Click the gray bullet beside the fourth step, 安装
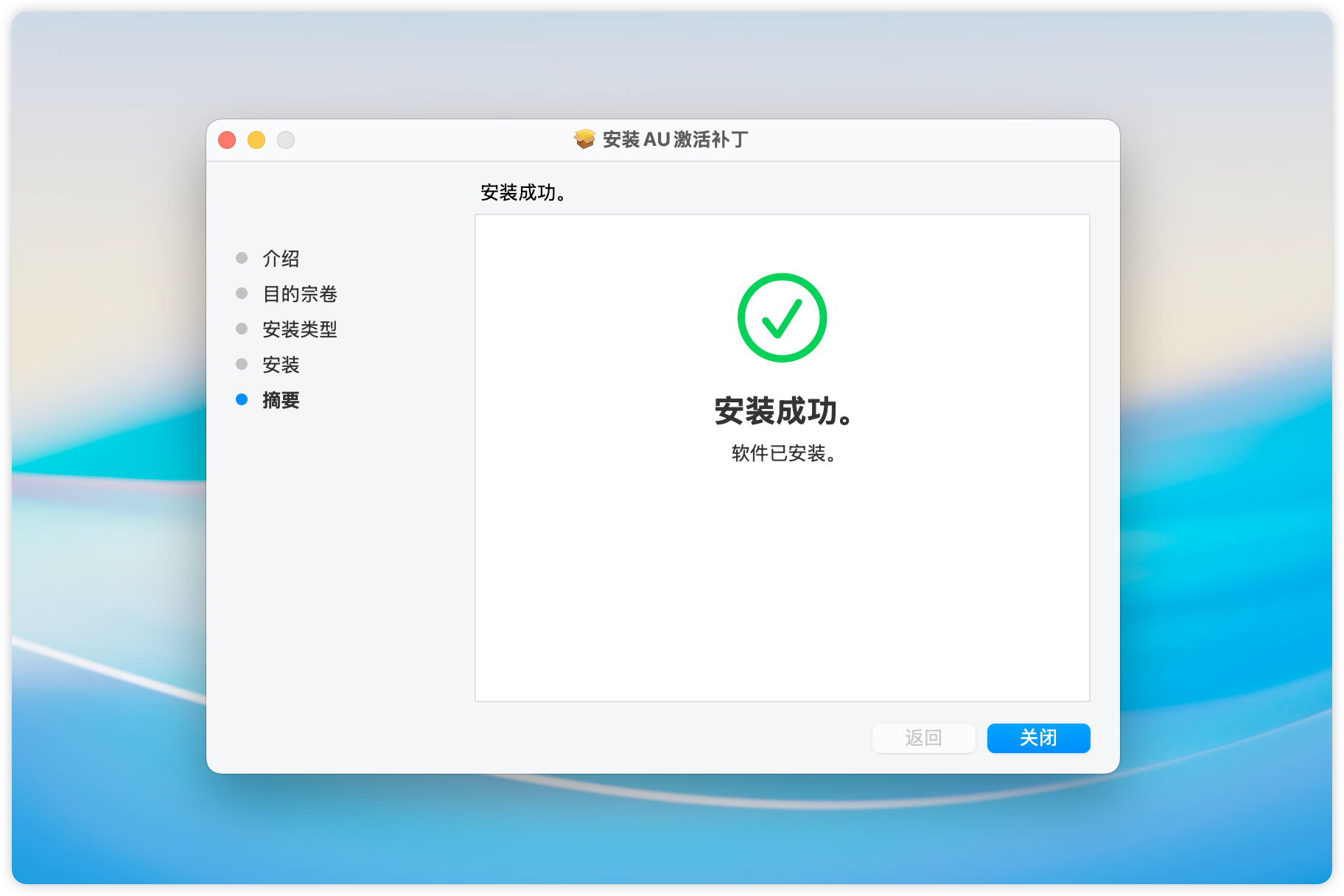 pyautogui.click(x=242, y=364)
